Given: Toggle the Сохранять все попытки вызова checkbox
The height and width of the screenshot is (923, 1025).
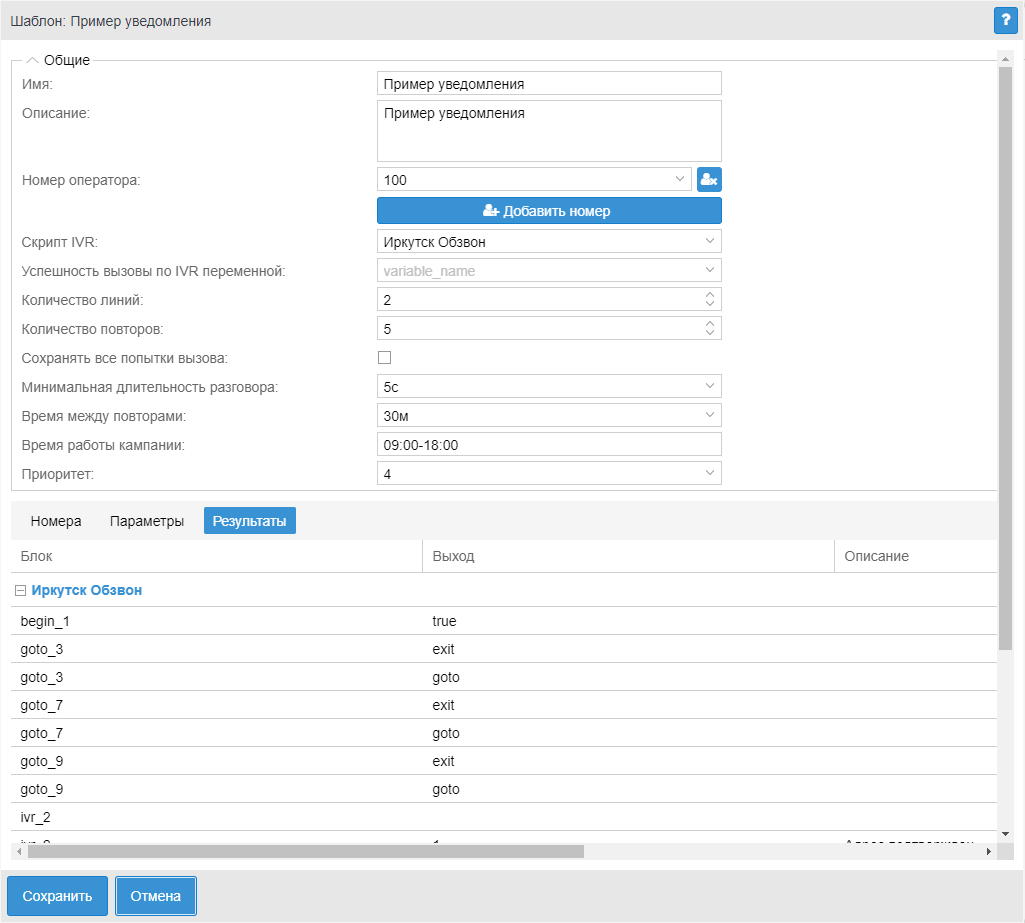Looking at the screenshot, I should point(384,357).
